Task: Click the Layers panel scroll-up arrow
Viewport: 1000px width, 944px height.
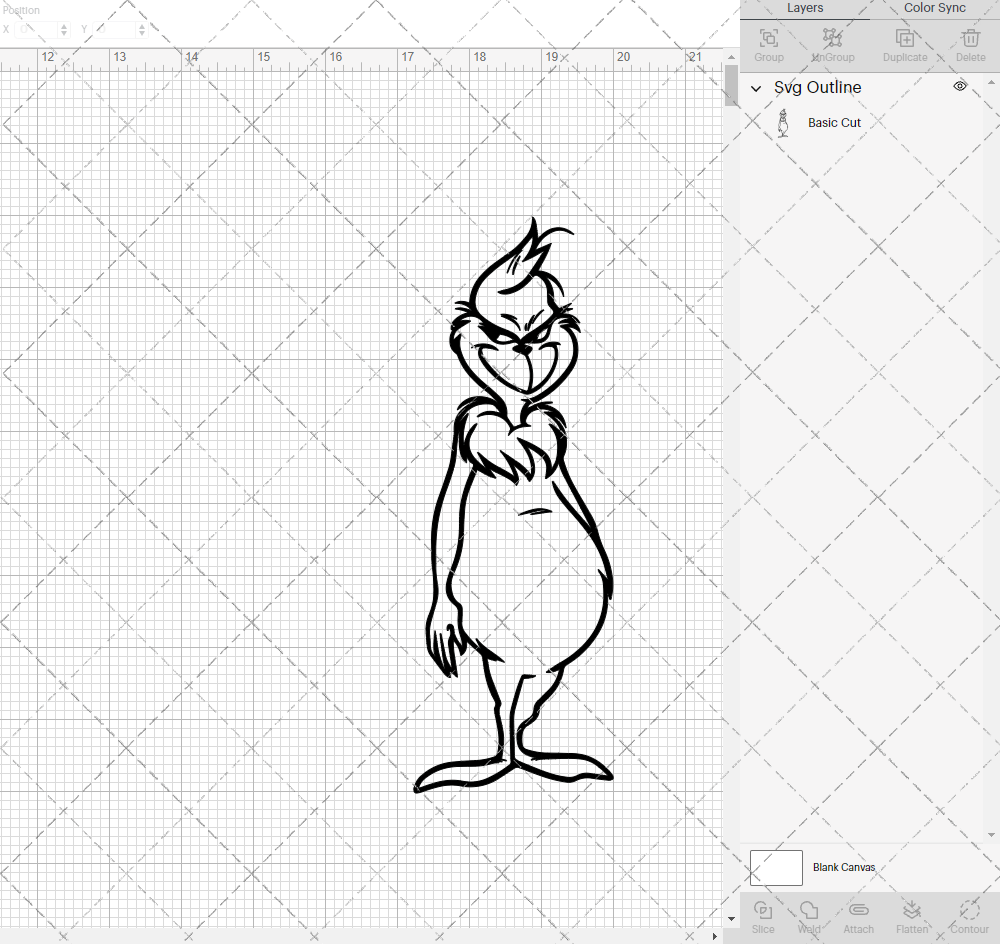Action: 991,83
